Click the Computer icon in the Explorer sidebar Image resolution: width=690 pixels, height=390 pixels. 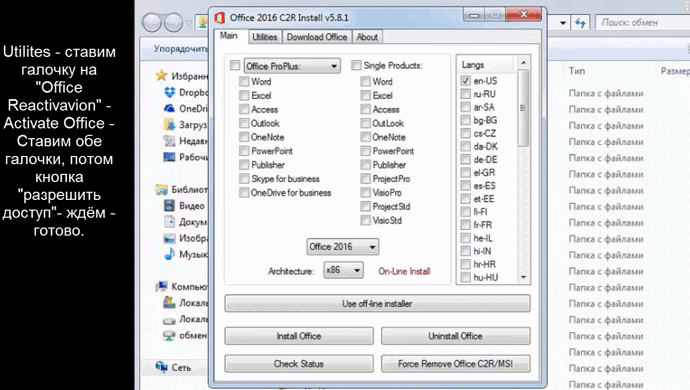[161, 287]
